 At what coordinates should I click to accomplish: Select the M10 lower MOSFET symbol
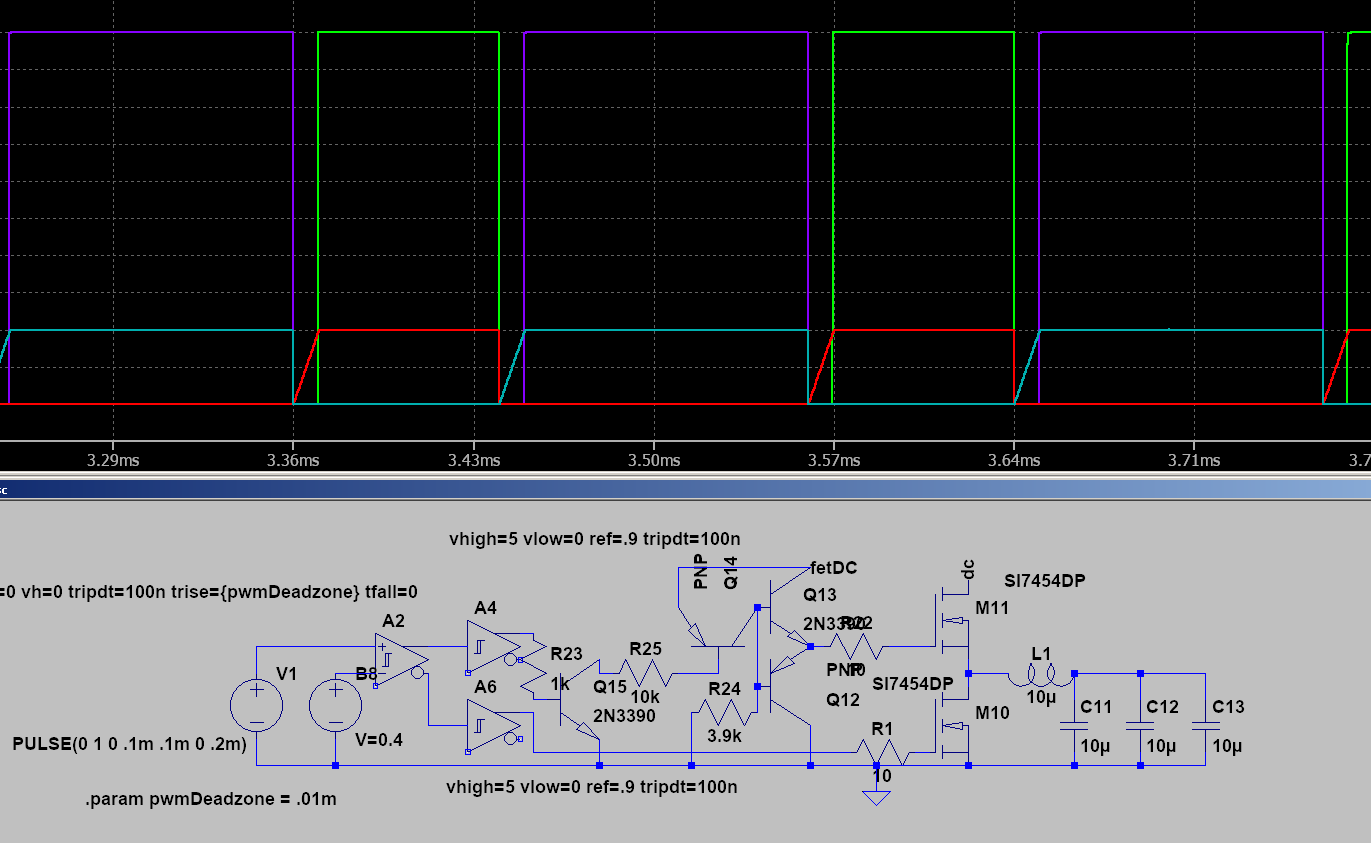pos(950,726)
